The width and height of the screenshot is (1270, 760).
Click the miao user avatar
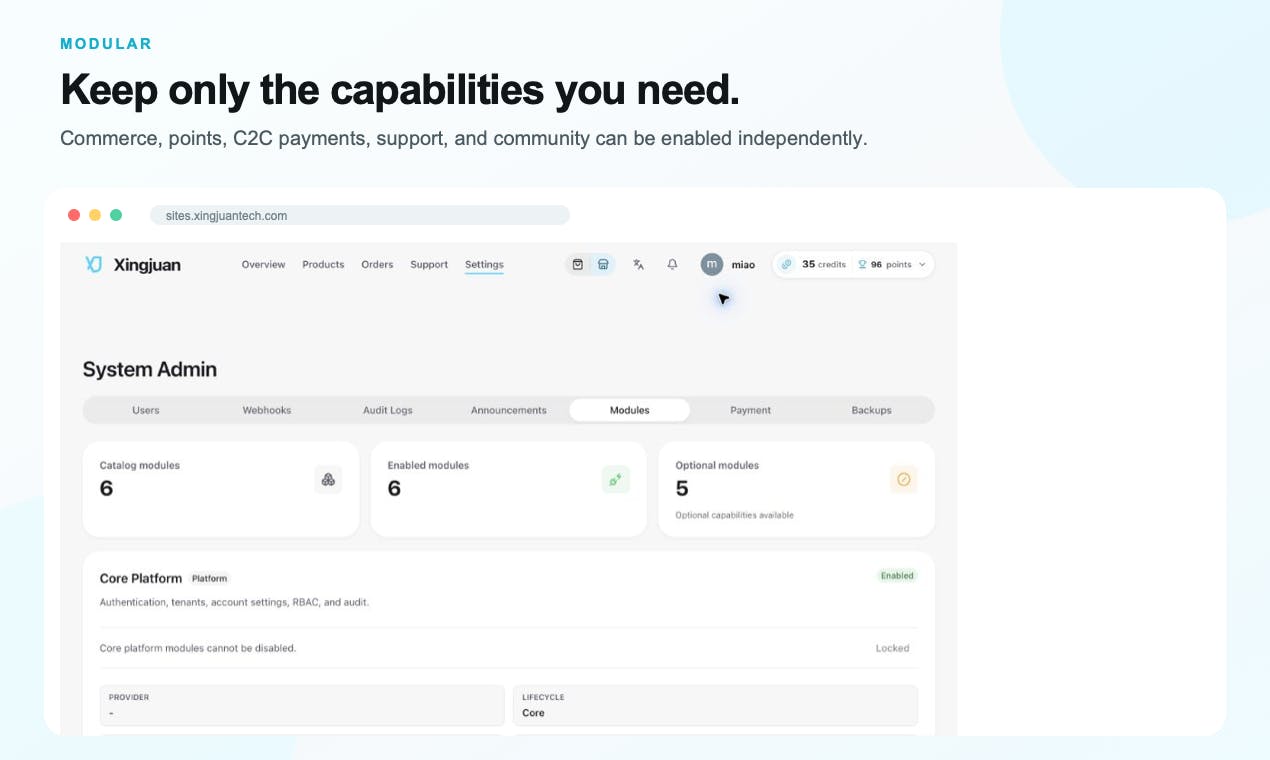tap(711, 264)
